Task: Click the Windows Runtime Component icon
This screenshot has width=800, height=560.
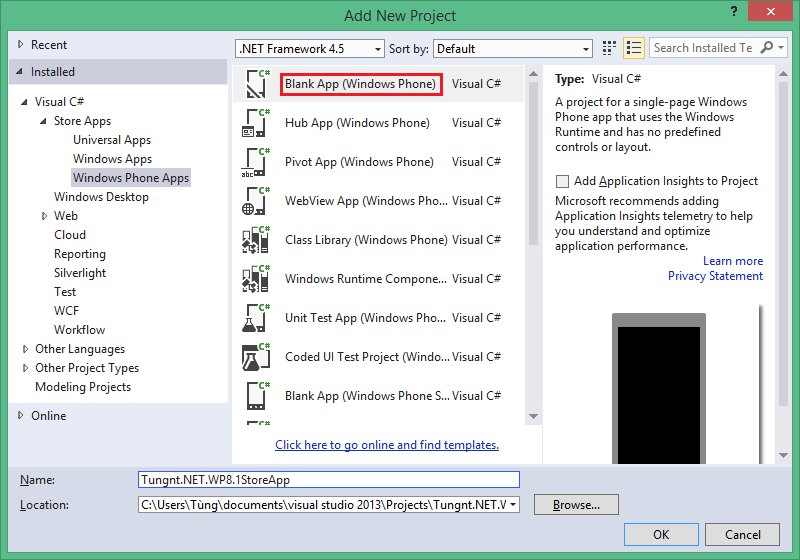Action: 256,279
